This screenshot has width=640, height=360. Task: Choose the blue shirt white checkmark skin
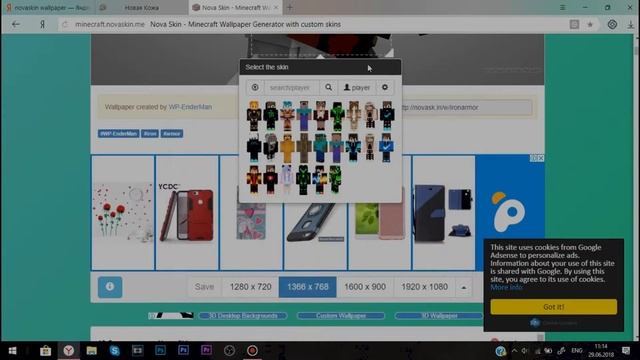(x=387, y=148)
